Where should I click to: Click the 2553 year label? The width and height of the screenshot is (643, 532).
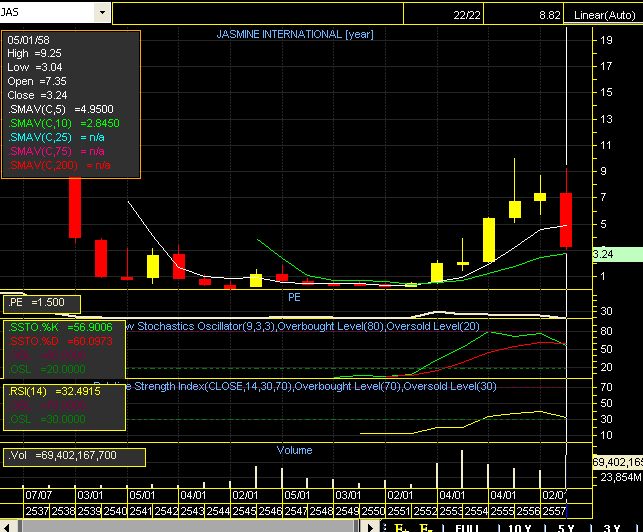451,511
